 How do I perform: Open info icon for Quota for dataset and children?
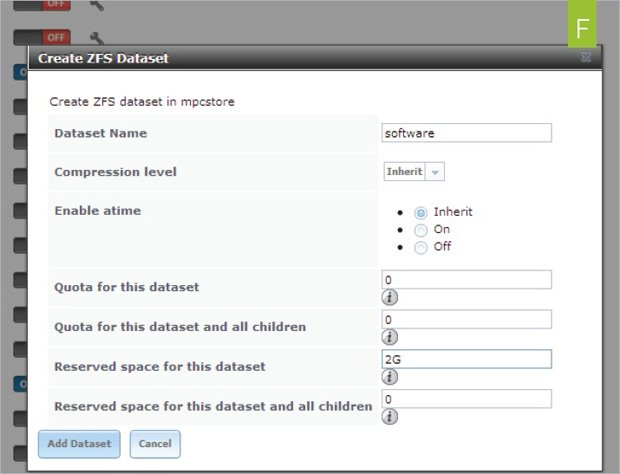point(390,337)
